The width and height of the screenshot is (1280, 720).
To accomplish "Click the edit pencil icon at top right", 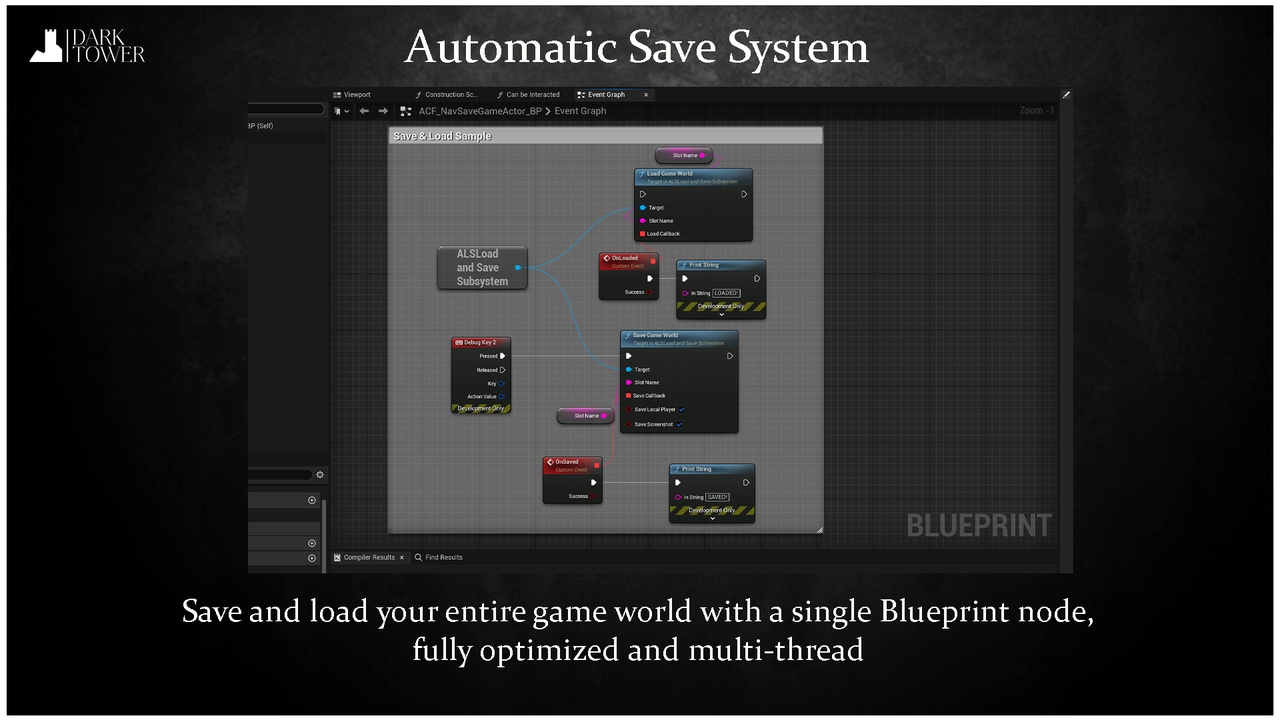I will pos(1065,94).
